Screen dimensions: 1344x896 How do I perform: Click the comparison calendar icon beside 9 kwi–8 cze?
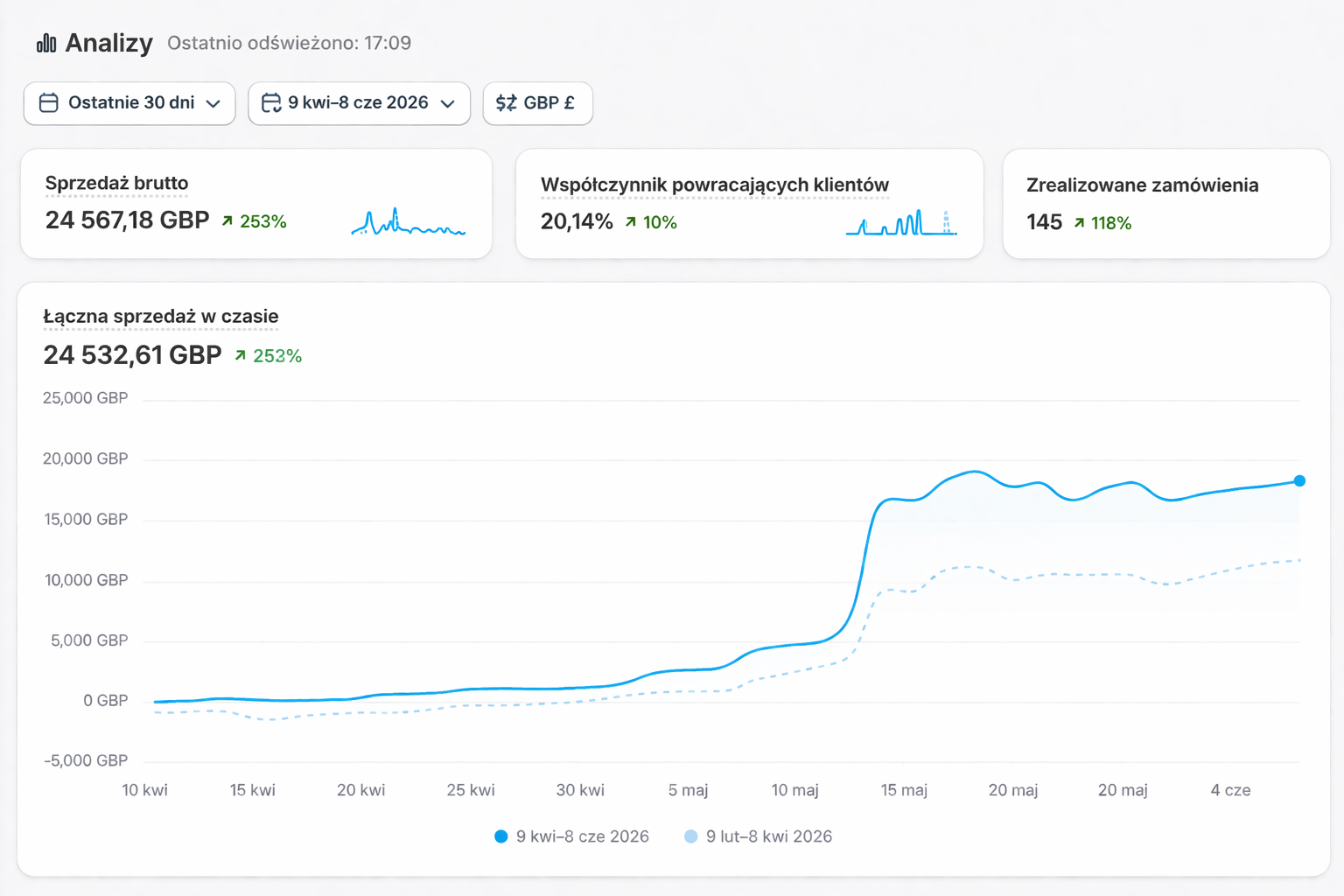tap(271, 103)
